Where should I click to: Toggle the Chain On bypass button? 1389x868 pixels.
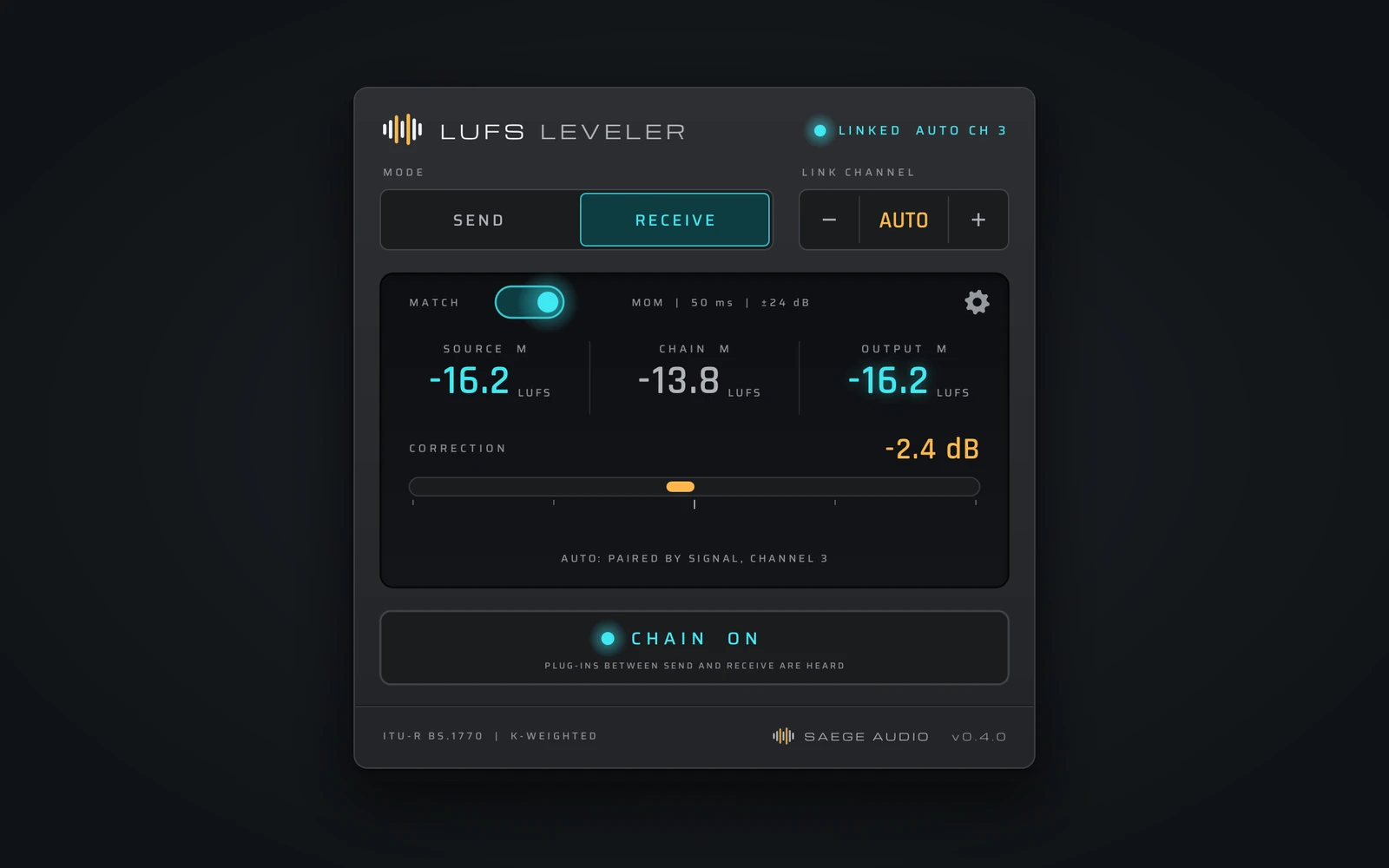[694, 648]
